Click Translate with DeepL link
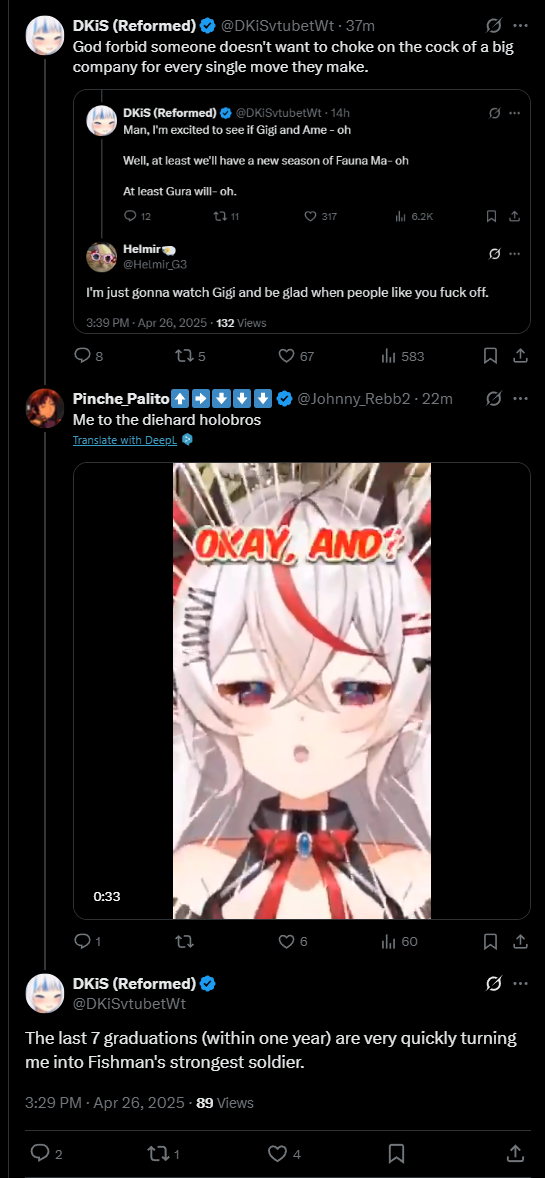 tap(125, 440)
